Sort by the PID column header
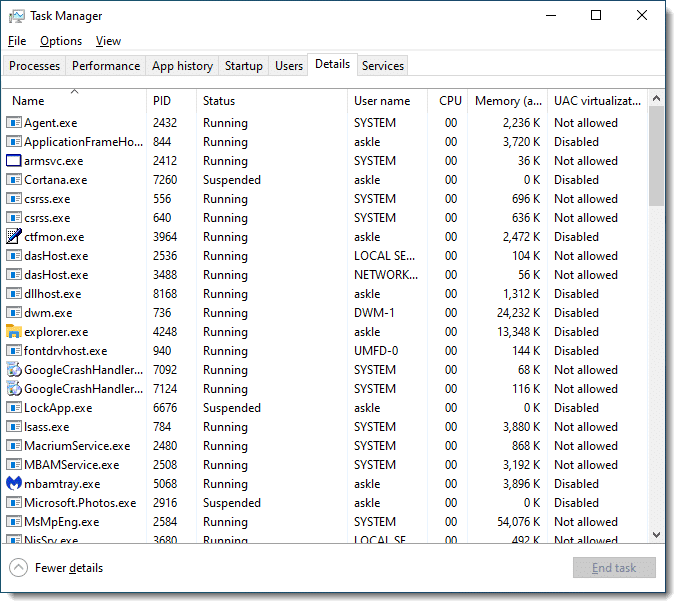This screenshot has height=608, width=681. [x=172, y=101]
